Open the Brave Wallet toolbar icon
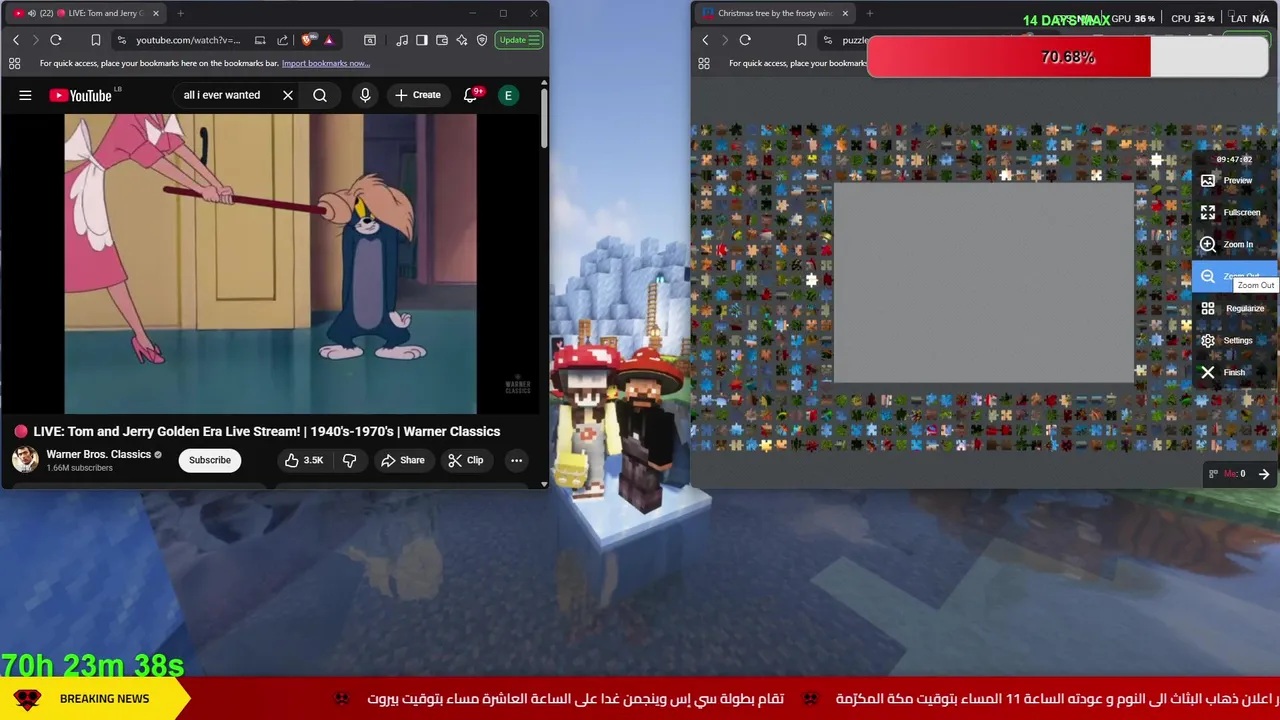The width and height of the screenshot is (1280, 720). coord(442,40)
